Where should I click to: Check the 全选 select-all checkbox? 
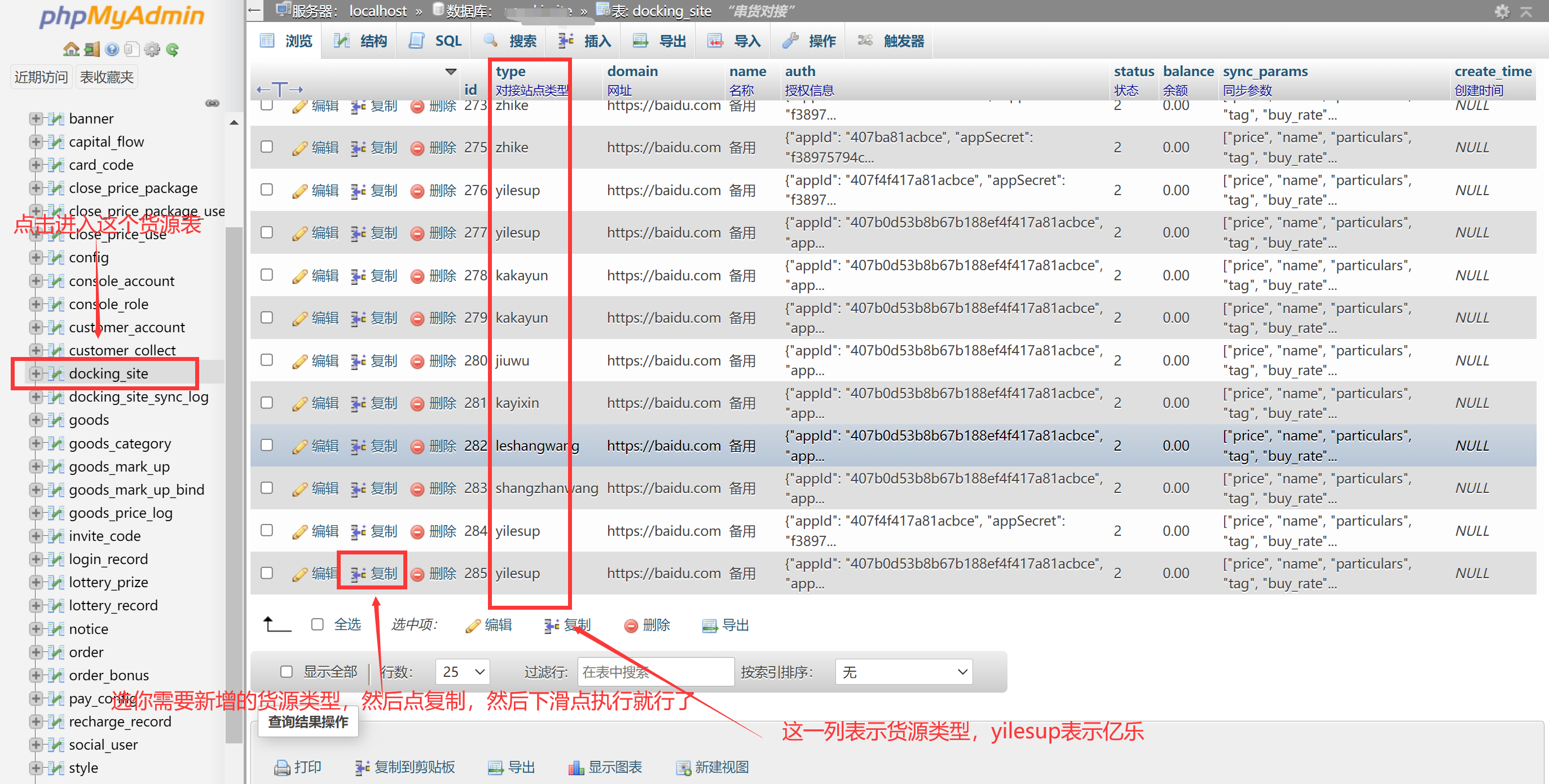[x=318, y=624]
